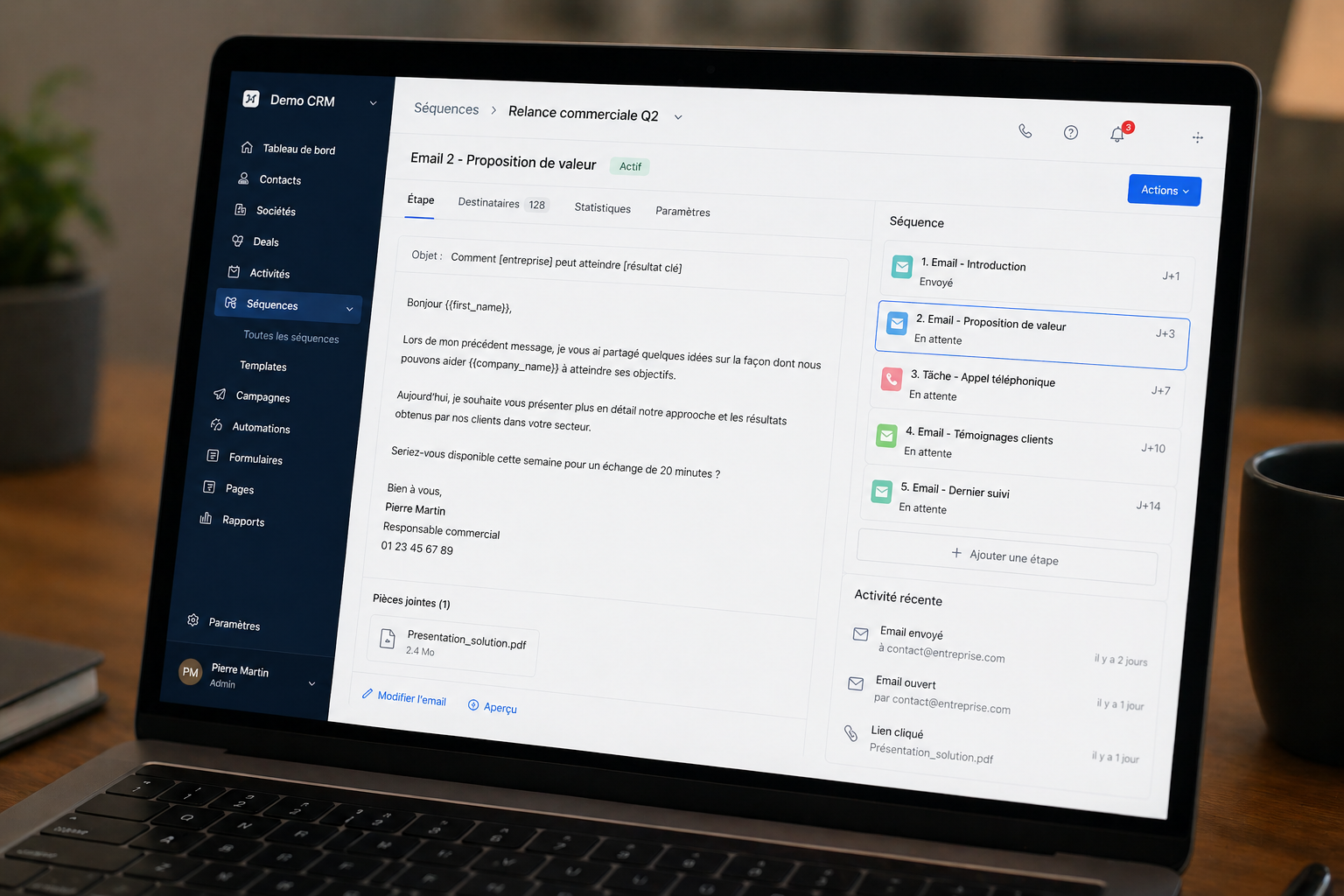The height and width of the screenshot is (896, 1344).
Task: Click the Dernier suivi envelope icon
Action: [882, 492]
